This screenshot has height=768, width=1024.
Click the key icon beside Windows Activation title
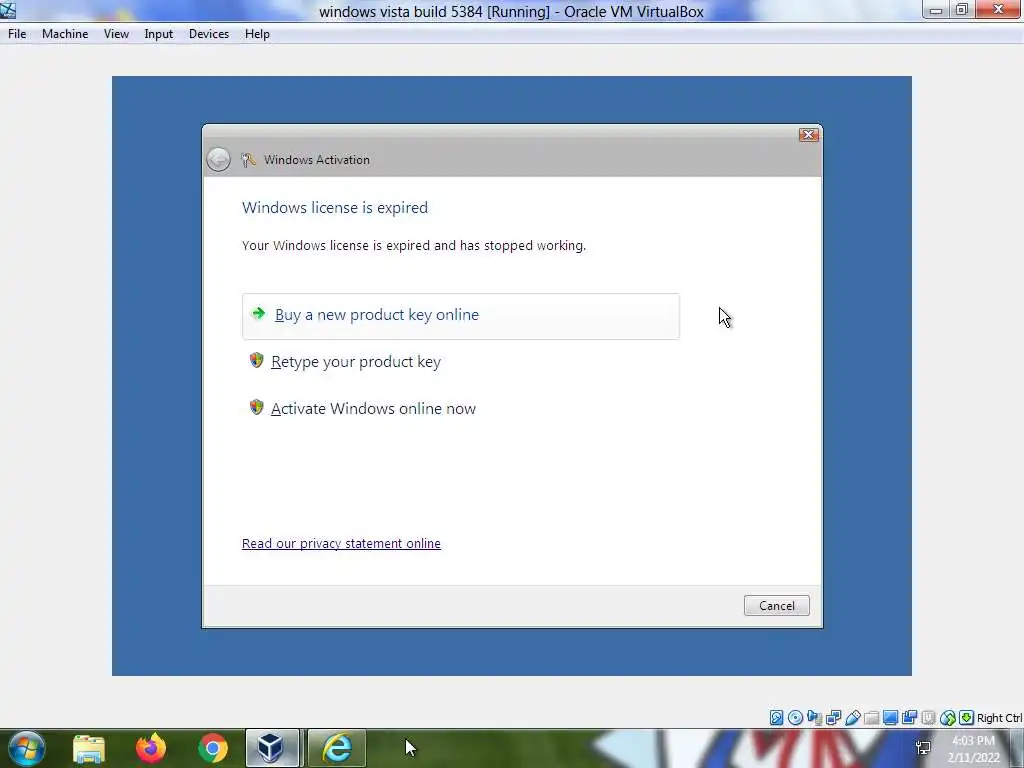(x=248, y=159)
